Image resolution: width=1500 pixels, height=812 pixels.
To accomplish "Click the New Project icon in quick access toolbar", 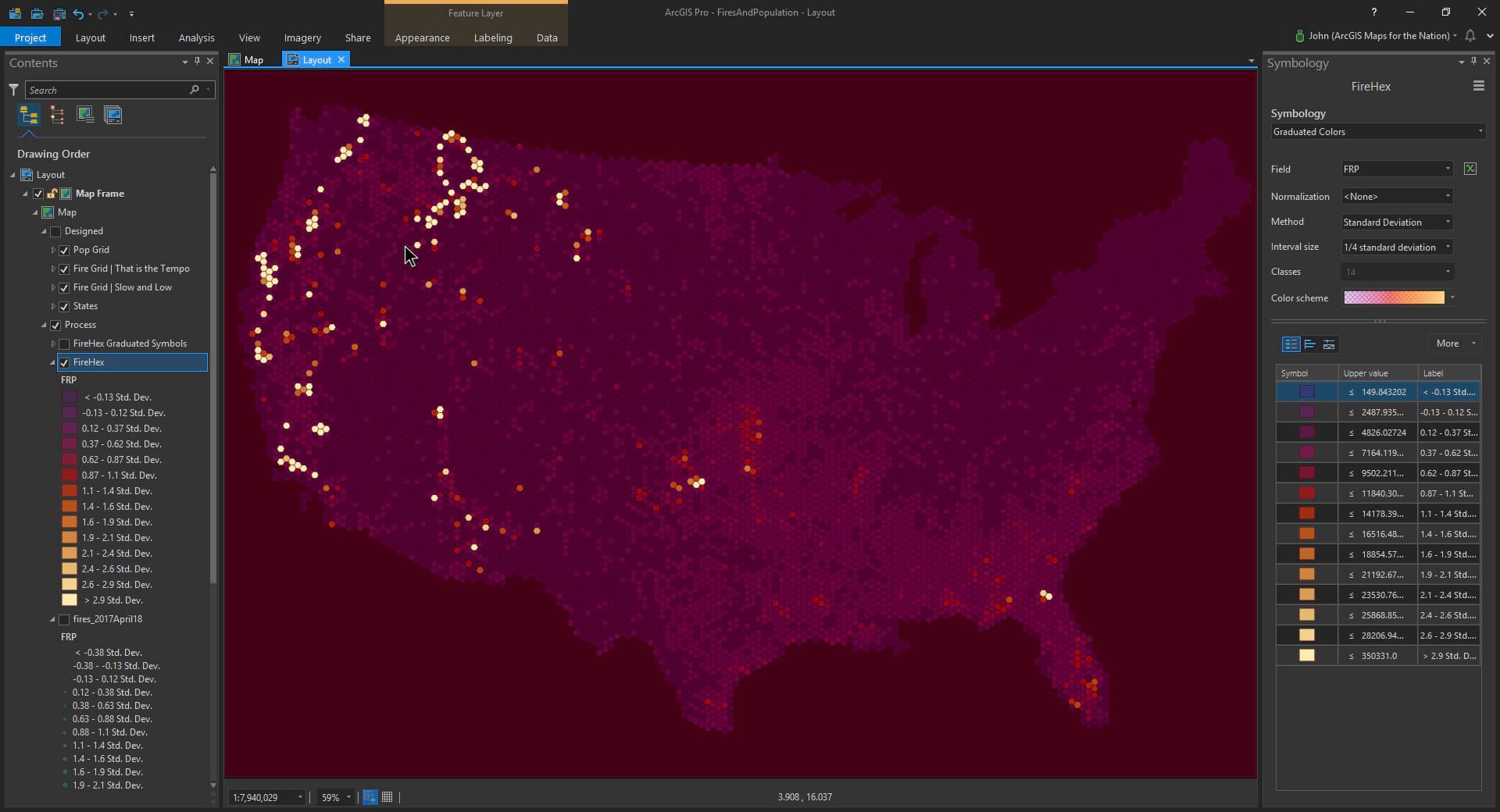I will [x=16, y=13].
